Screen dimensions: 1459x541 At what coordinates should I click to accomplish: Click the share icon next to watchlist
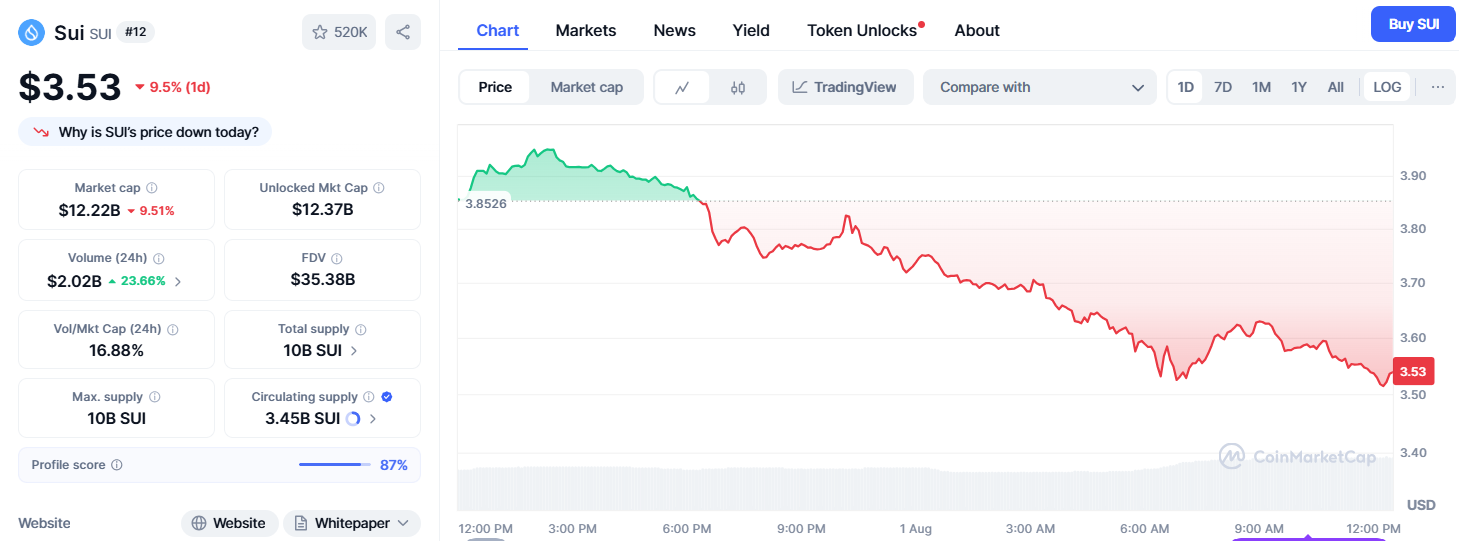coord(403,32)
